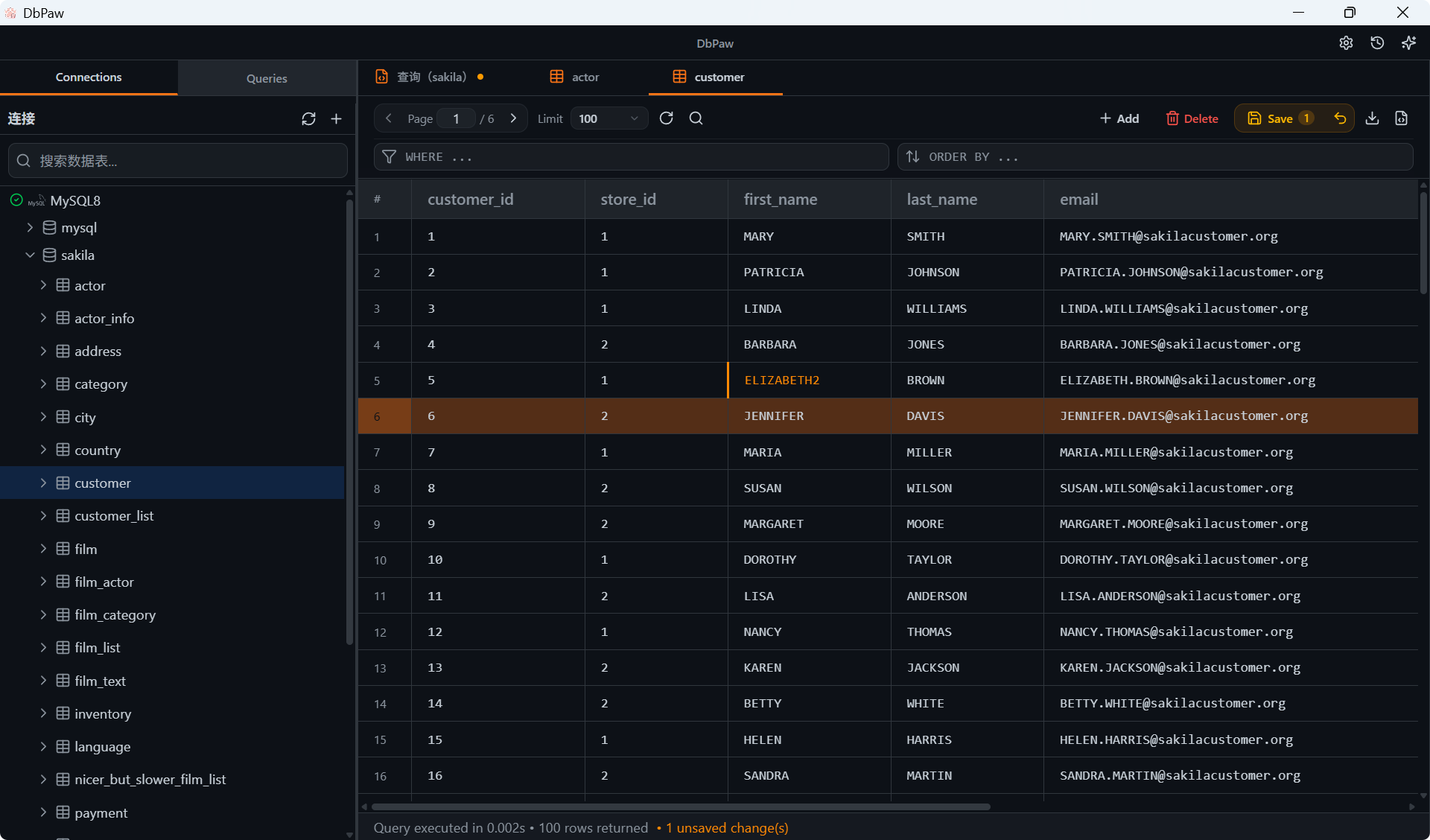
Task: Switch to the actor table tab
Action: click(574, 77)
